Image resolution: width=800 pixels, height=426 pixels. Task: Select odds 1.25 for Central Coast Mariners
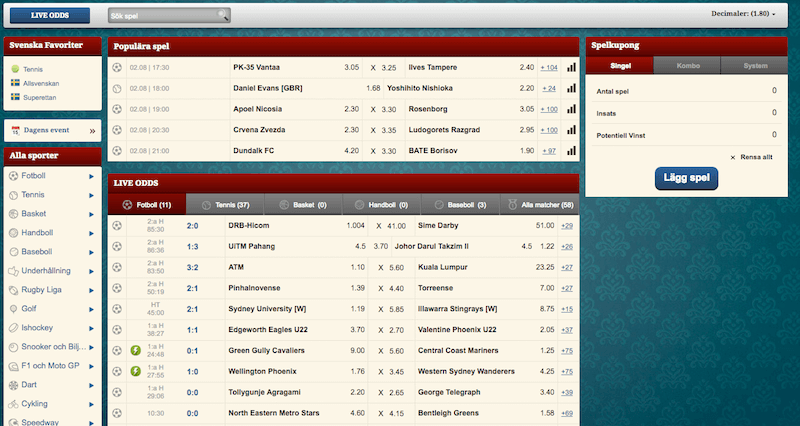tap(547, 350)
